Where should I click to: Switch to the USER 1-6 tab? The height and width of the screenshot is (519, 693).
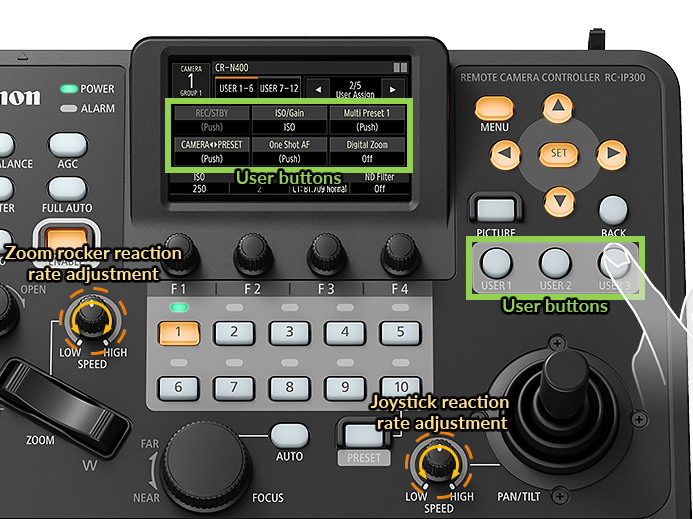[235, 88]
